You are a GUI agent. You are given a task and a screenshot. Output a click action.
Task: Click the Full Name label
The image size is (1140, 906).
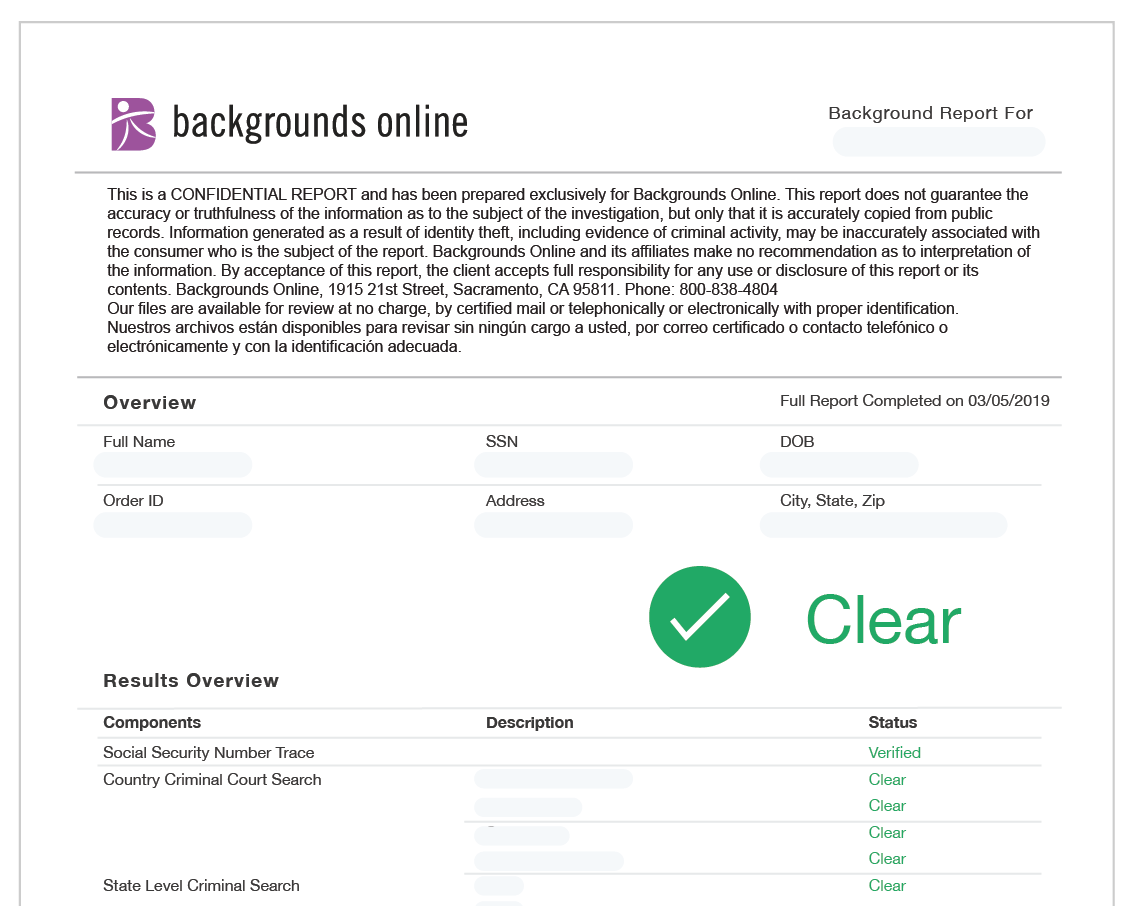(x=139, y=441)
